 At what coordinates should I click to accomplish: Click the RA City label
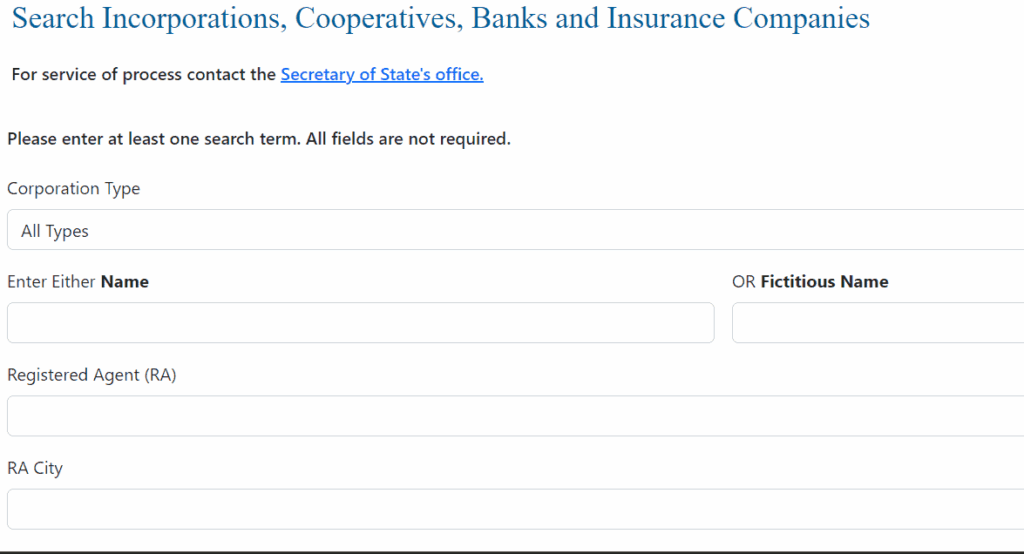[35, 468]
